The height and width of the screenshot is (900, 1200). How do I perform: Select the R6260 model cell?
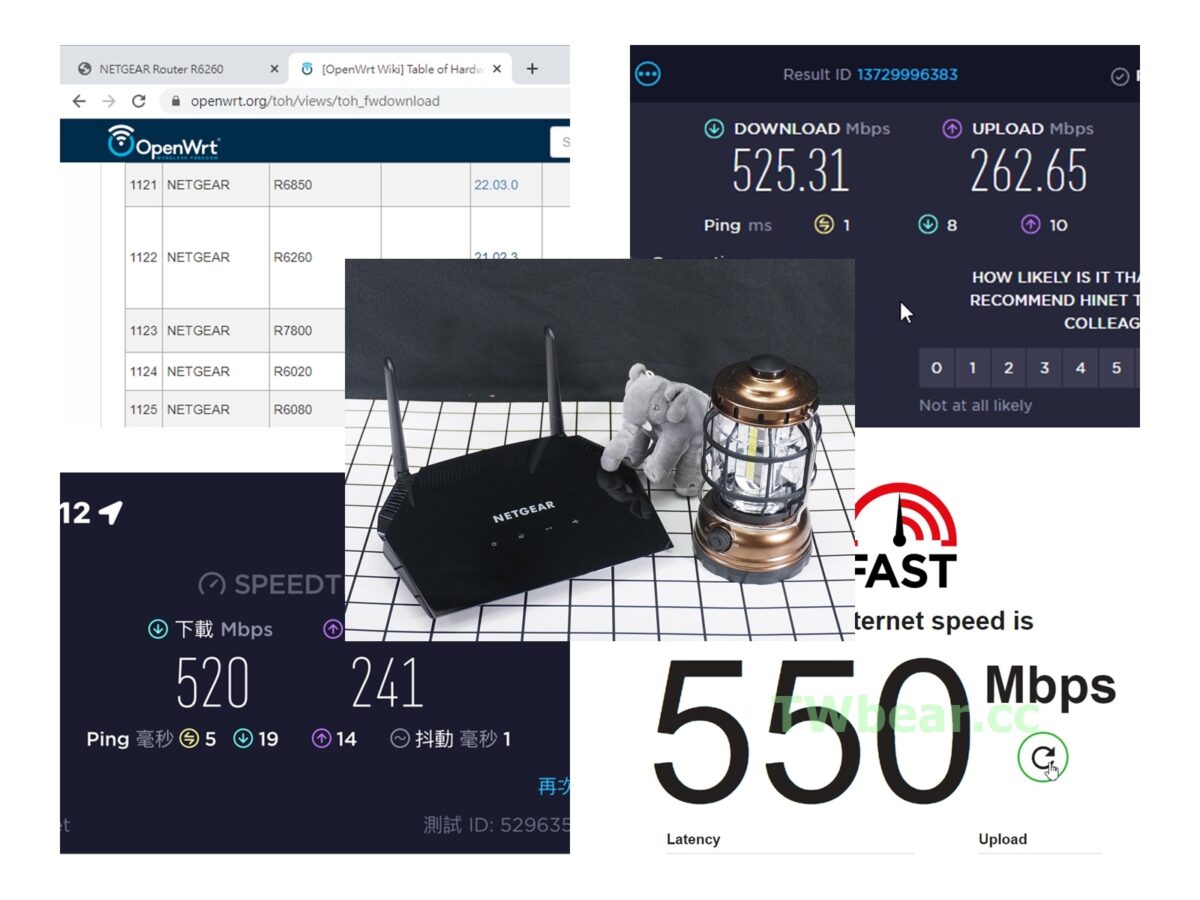[325, 257]
